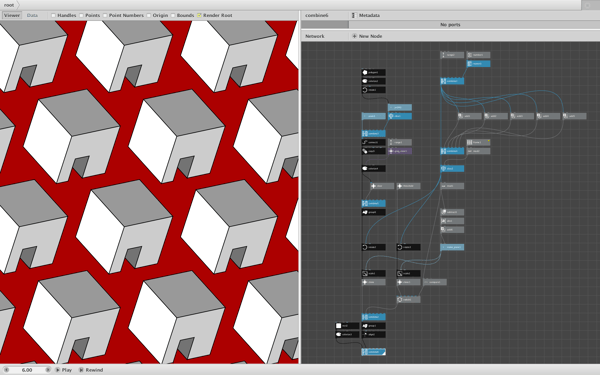Switch to the Viewer tab
This screenshot has height=375, width=600.
(x=11, y=15)
